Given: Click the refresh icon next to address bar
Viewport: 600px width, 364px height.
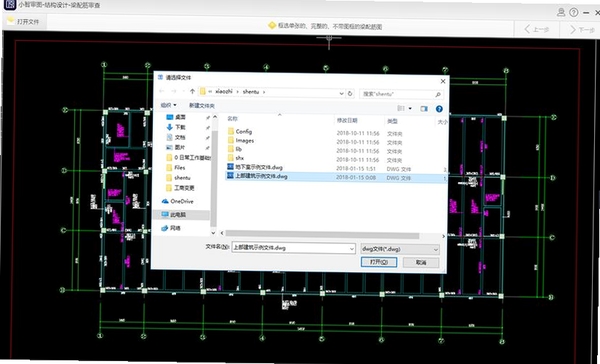Looking at the screenshot, I should pyautogui.click(x=350, y=93).
